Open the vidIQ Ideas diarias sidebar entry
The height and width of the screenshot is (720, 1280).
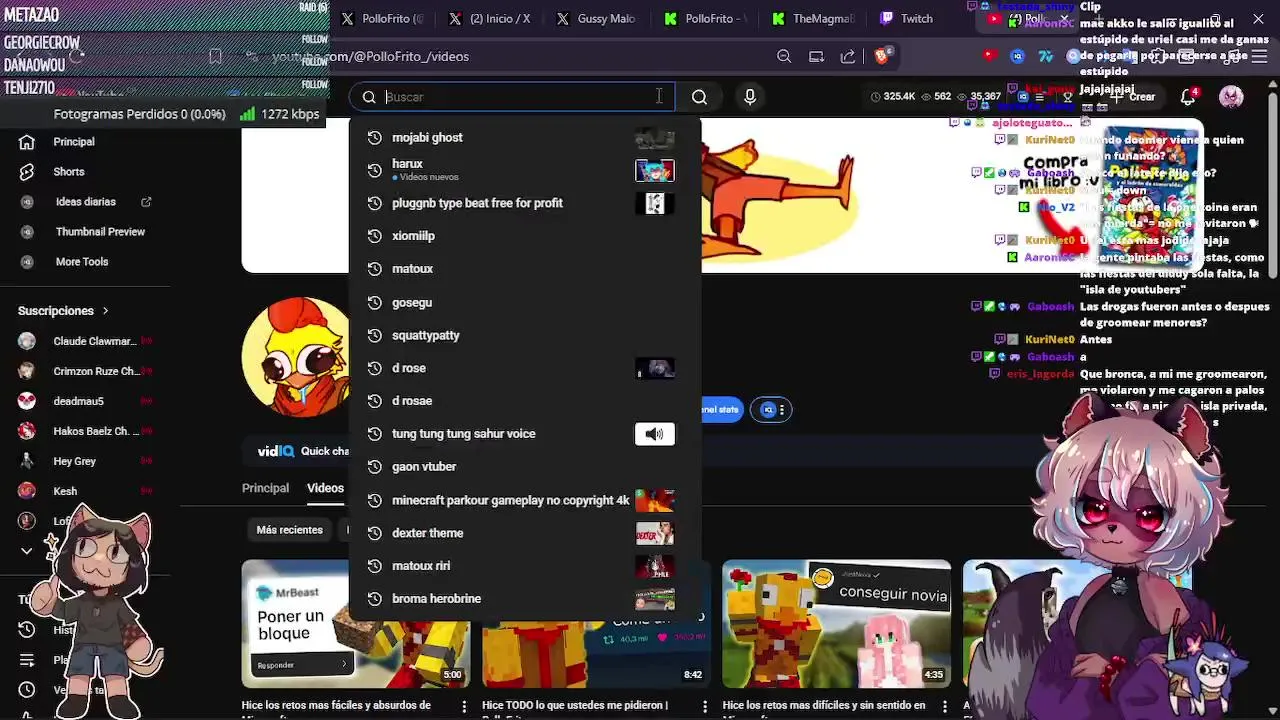click(85, 202)
